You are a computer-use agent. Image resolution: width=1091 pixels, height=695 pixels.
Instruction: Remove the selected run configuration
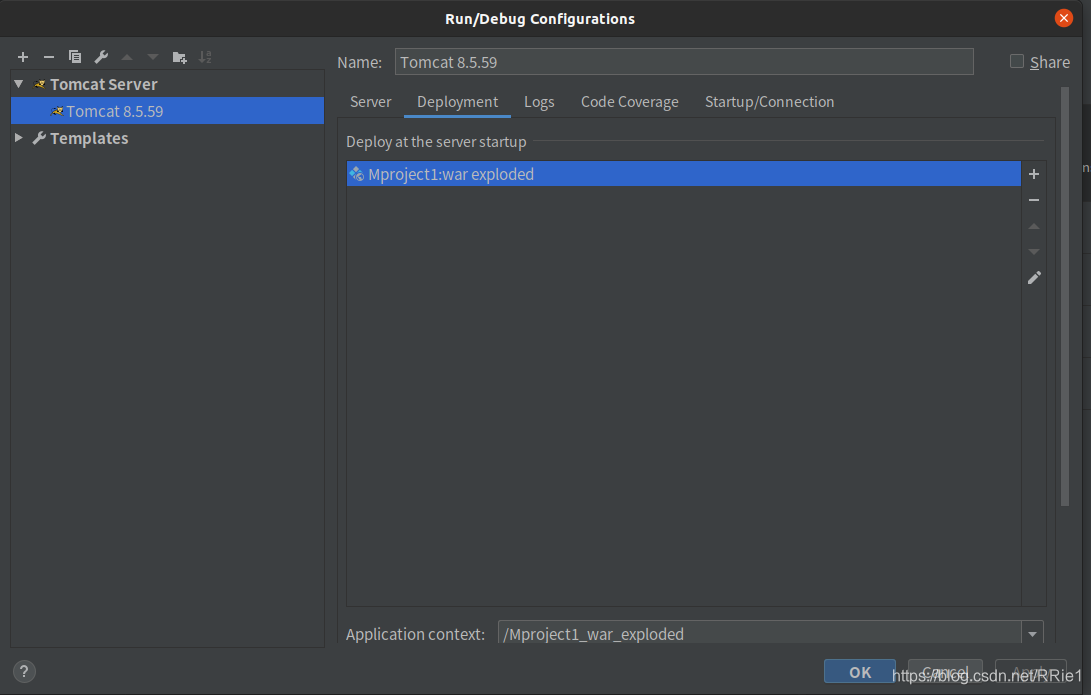click(49, 57)
